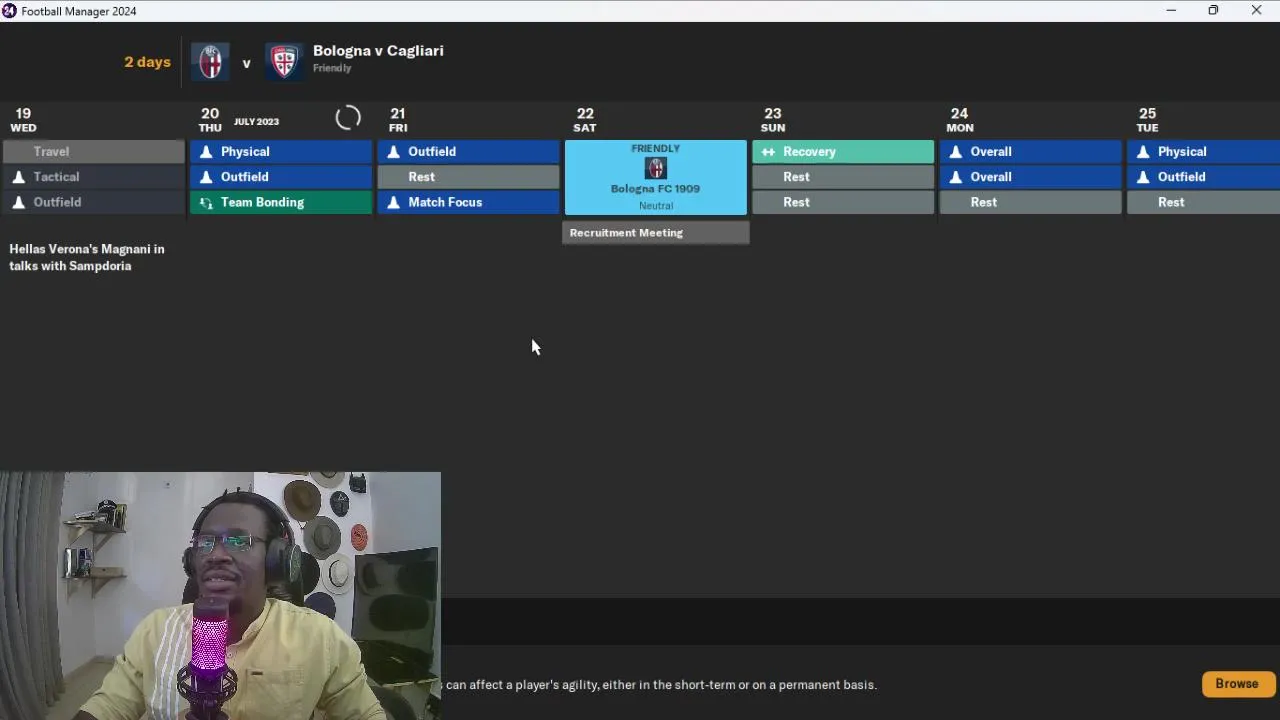Select Friday Match Focus session

pyautogui.click(x=468, y=202)
